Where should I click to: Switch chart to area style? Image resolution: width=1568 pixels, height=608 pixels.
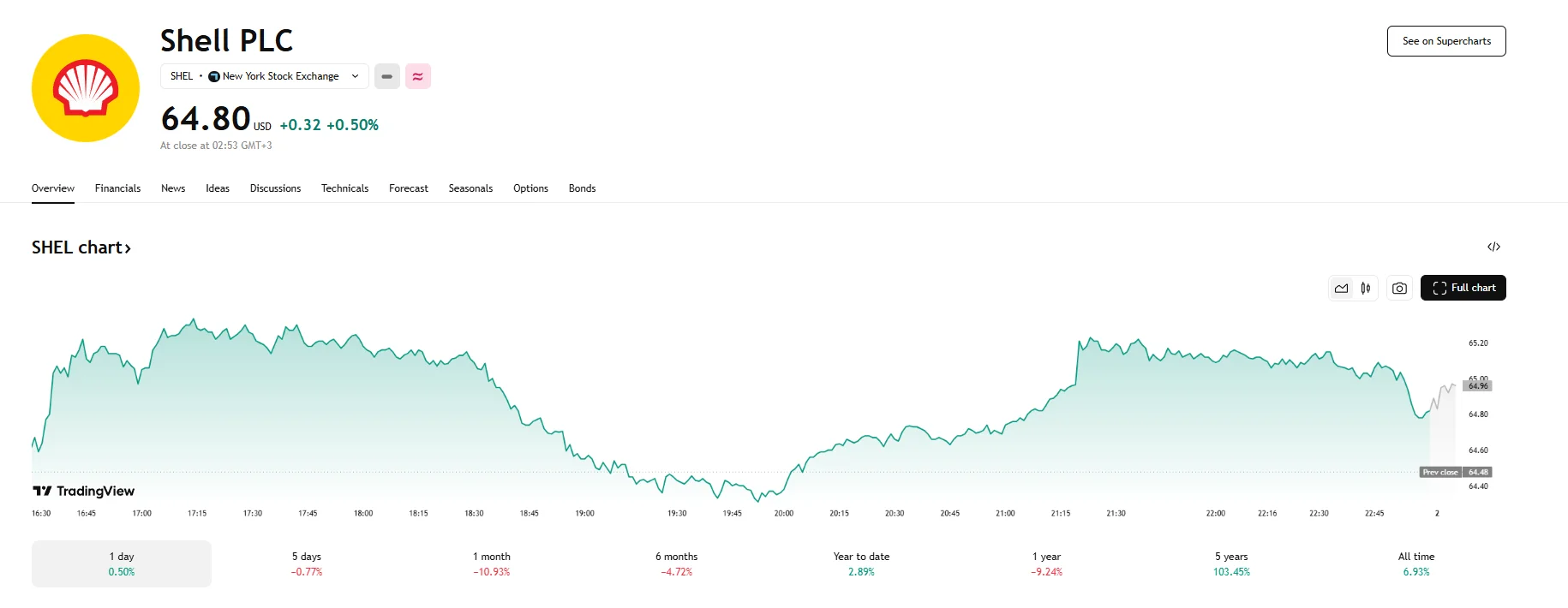click(x=1341, y=289)
